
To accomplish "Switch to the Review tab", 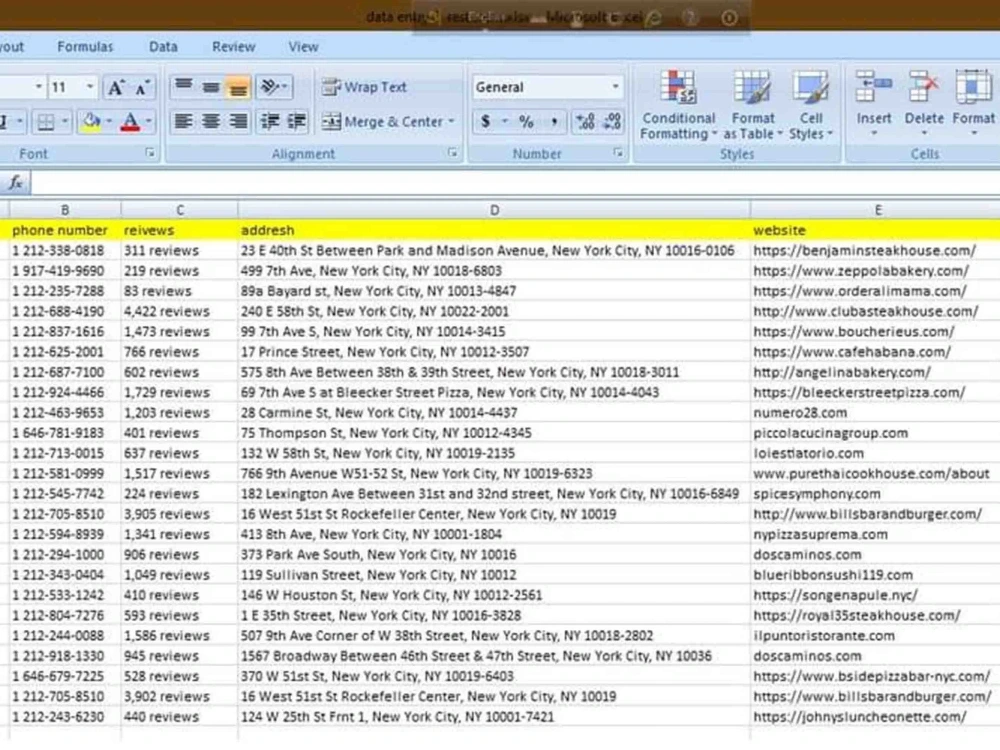I will (233, 47).
